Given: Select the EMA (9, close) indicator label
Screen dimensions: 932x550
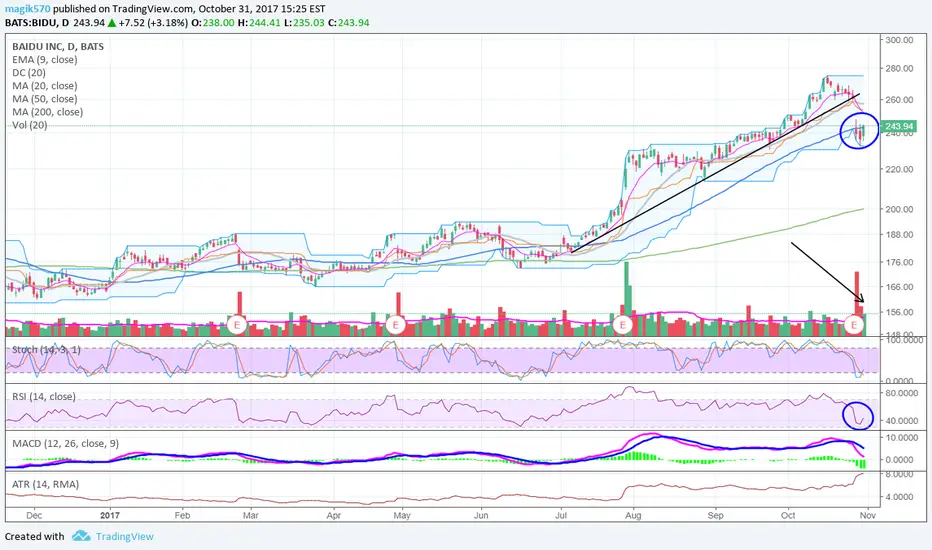Looking at the screenshot, I should tap(45, 59).
